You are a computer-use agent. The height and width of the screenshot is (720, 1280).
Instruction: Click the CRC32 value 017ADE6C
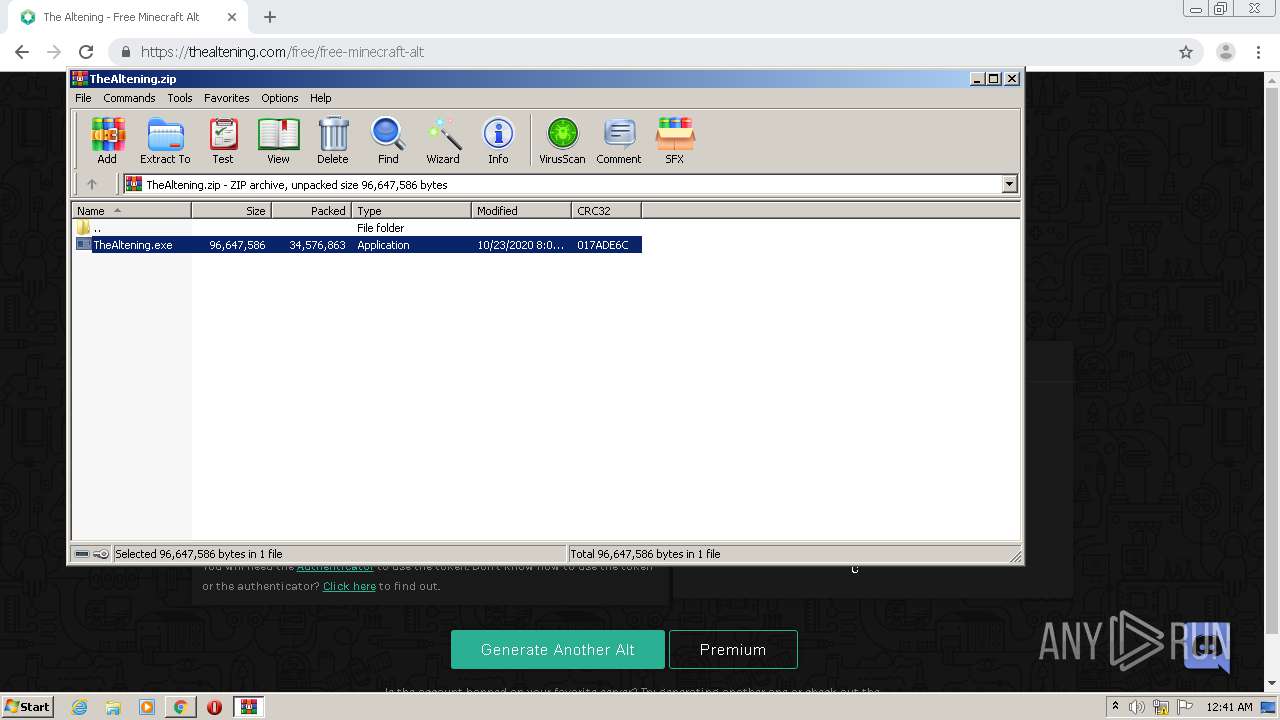(x=603, y=245)
